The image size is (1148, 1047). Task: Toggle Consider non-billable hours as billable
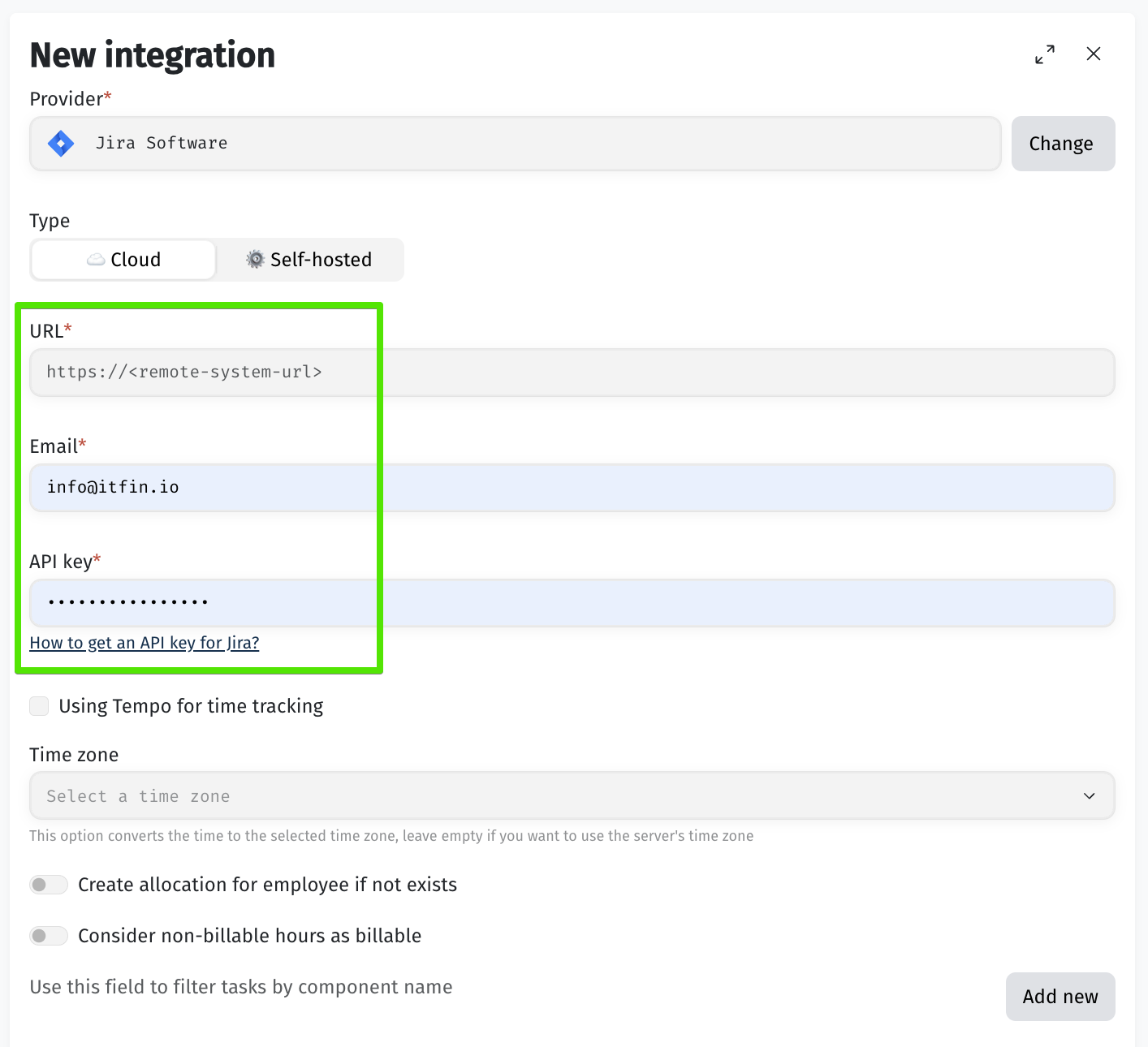tap(49, 936)
